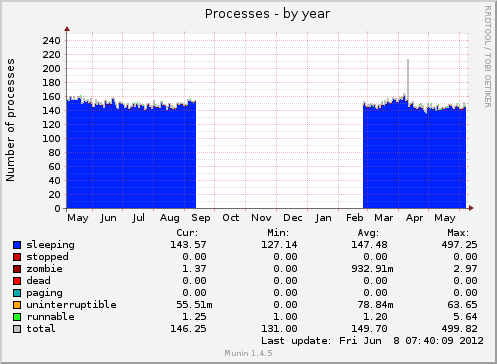This screenshot has height=364, width=497.
Task: Click the 'total' legend label
Action: [41, 329]
